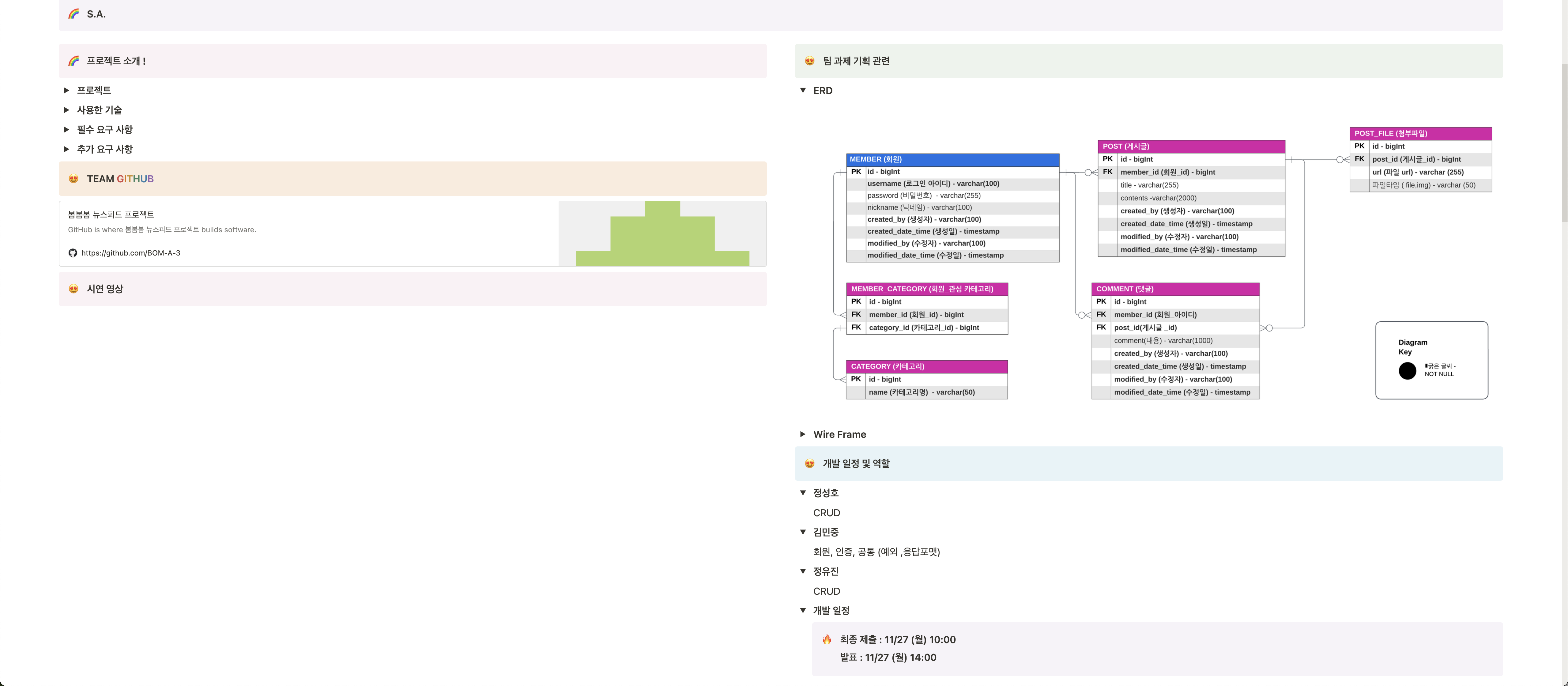
Task: Click the GitHub logo icon before URL
Action: tap(73, 253)
